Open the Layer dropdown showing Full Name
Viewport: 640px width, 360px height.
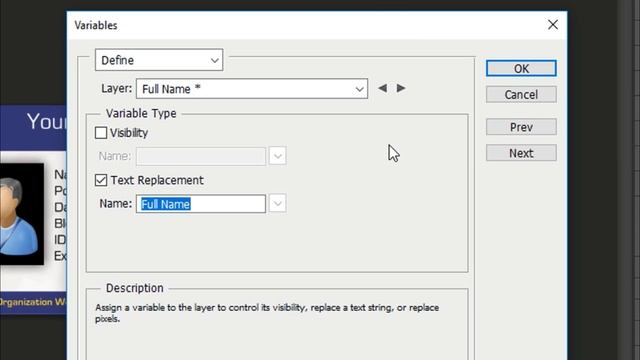252,89
